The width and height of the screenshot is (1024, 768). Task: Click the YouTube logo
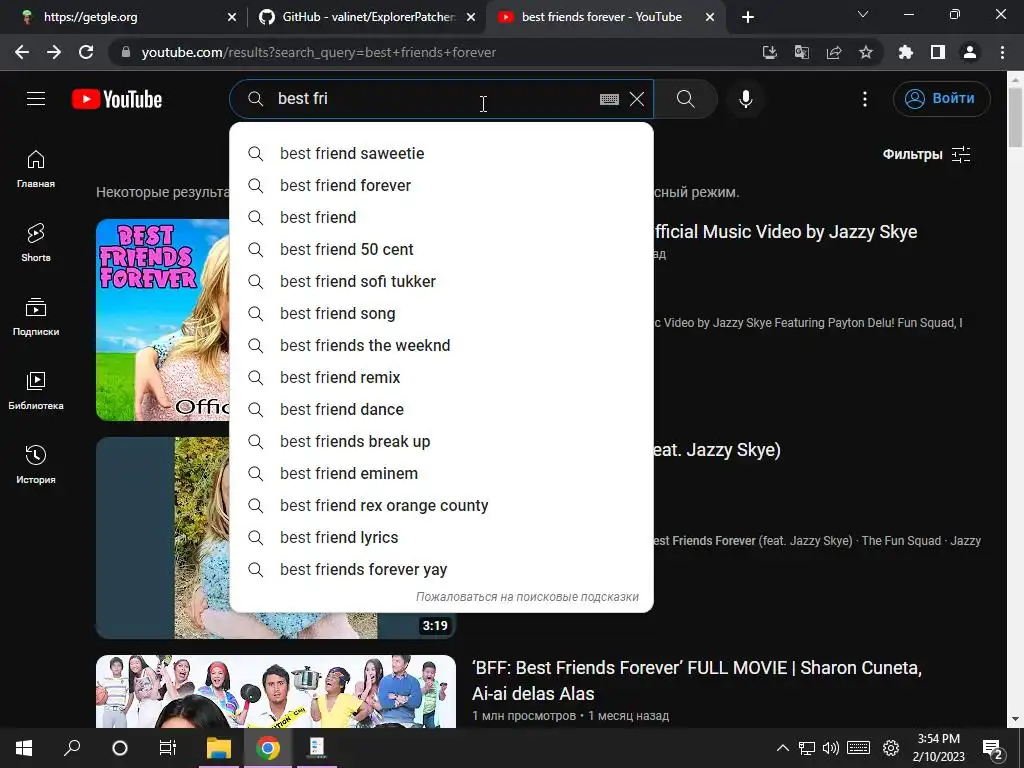click(x=117, y=99)
